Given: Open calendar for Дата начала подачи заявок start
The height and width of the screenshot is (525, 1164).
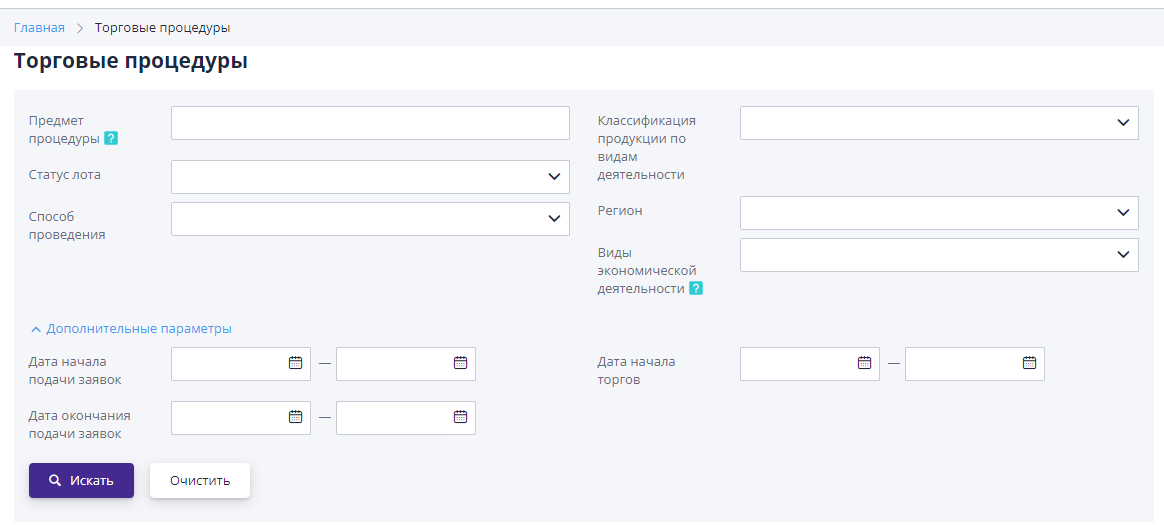Looking at the screenshot, I should pos(295,363).
